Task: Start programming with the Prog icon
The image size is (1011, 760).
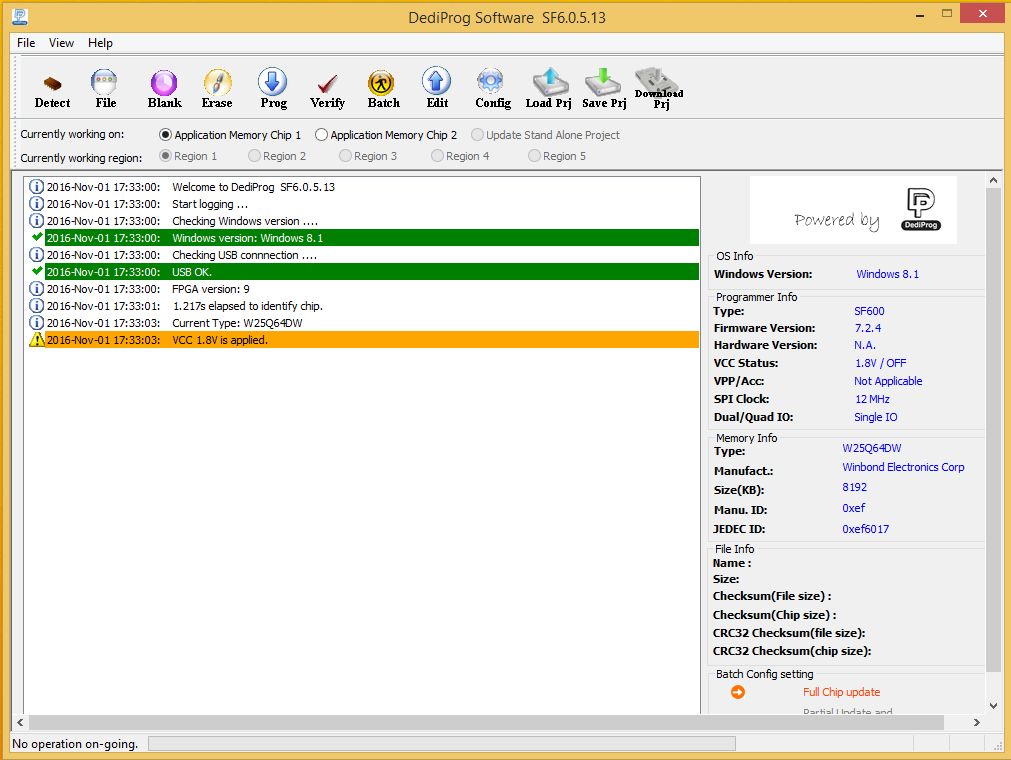Action: [x=273, y=88]
